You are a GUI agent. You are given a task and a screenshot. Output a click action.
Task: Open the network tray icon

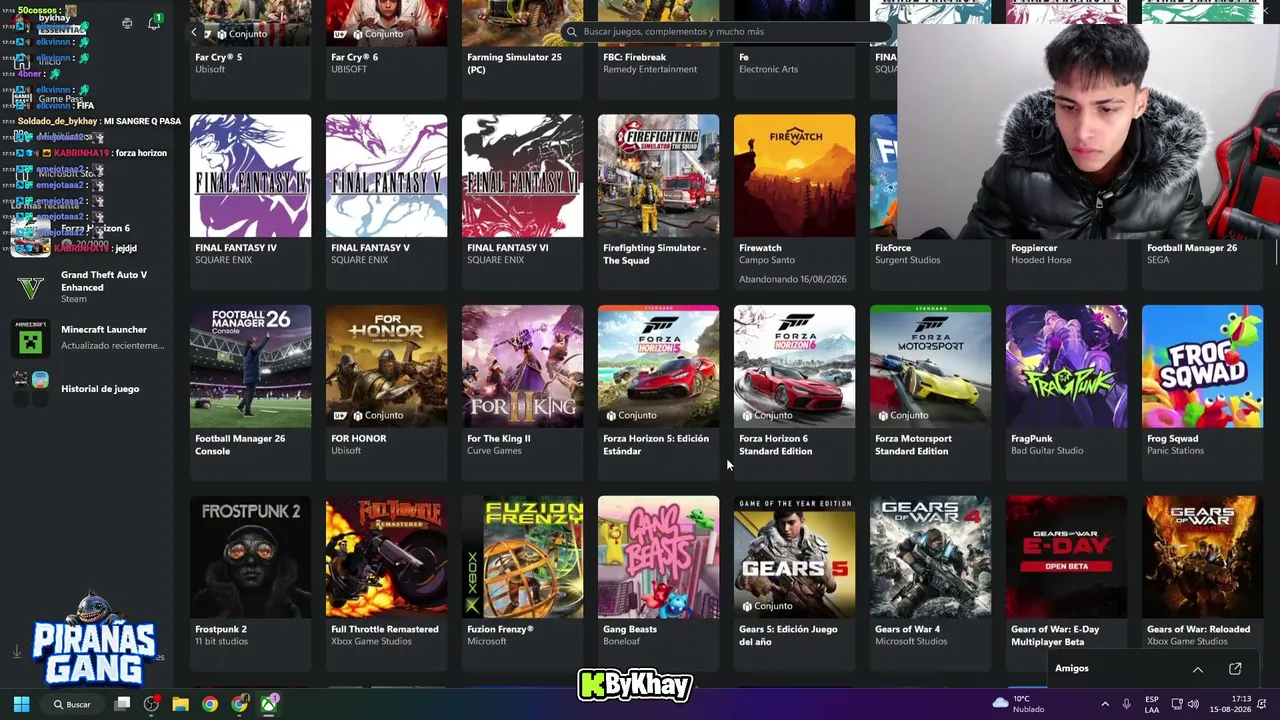(x=1177, y=704)
